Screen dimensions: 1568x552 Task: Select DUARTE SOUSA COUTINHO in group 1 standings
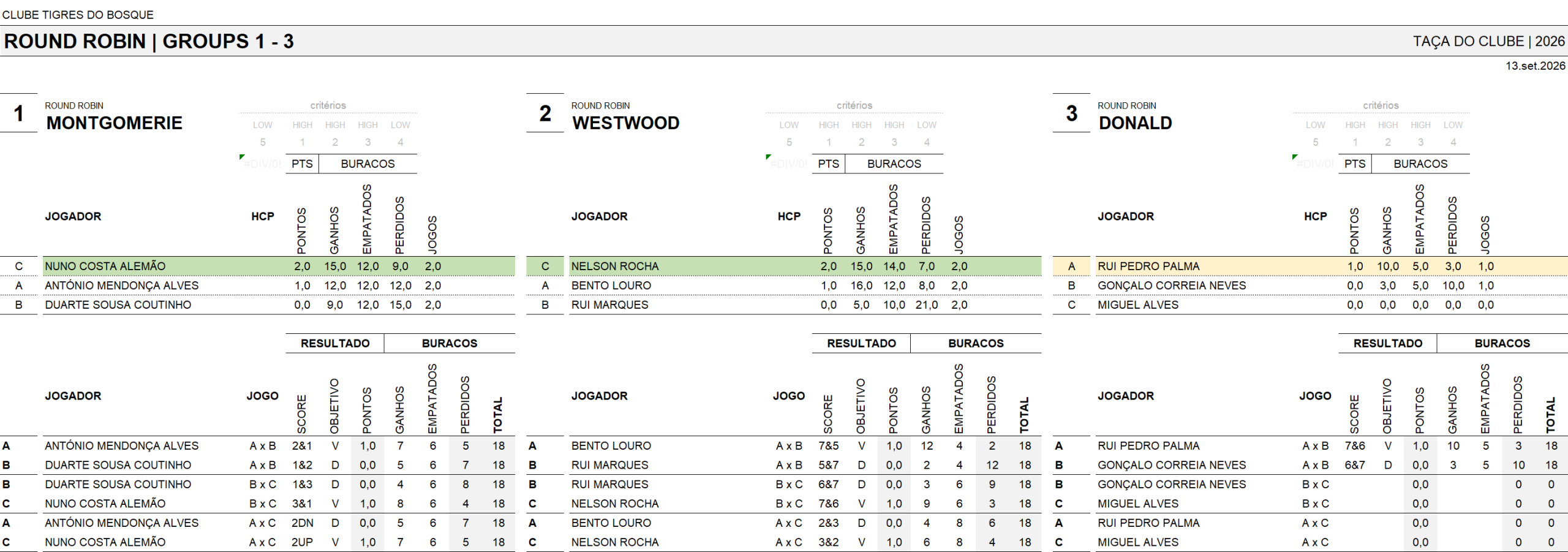[x=118, y=304]
